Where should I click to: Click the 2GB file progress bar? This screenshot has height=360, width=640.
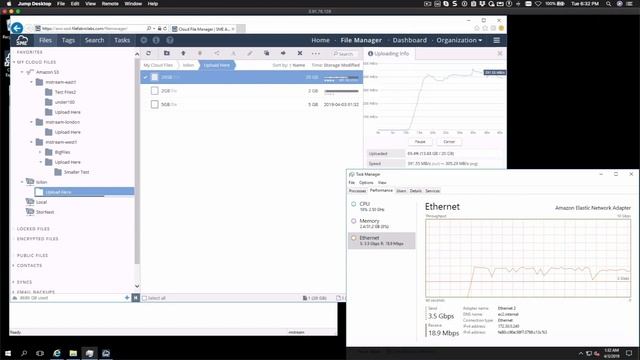[x=341, y=91]
